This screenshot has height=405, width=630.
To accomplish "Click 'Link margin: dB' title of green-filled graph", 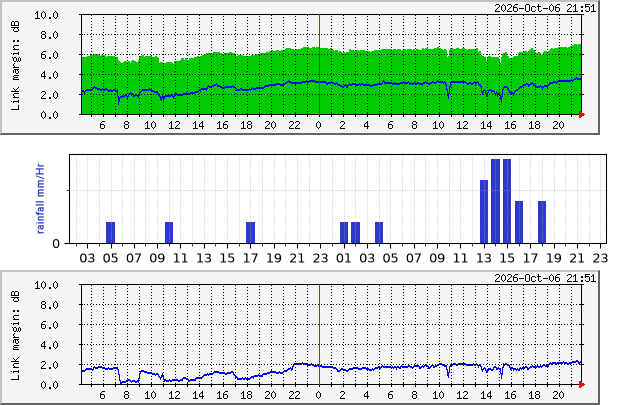I will [x=15, y=66].
